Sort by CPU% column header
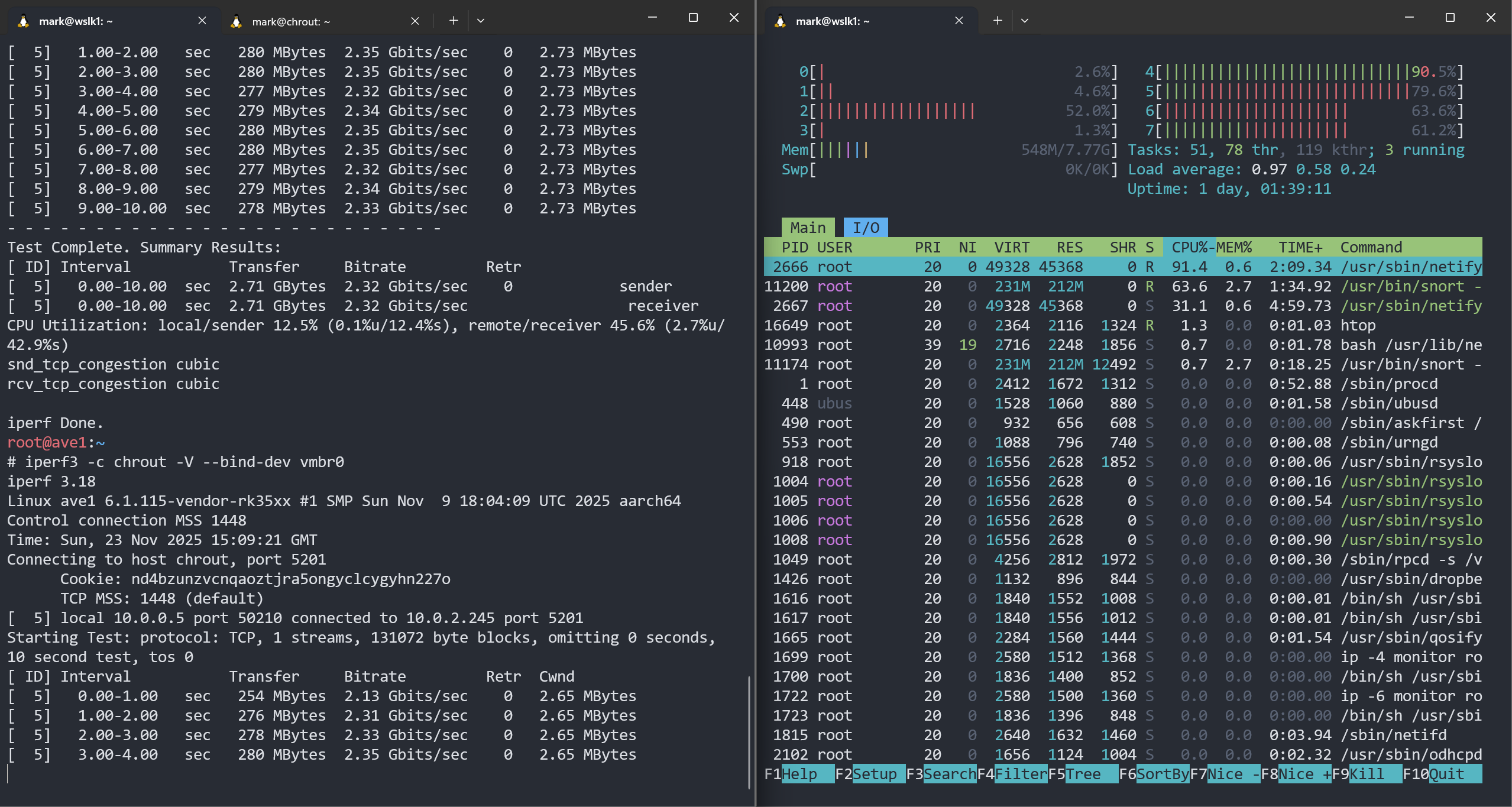1512x807 pixels. [1189, 247]
